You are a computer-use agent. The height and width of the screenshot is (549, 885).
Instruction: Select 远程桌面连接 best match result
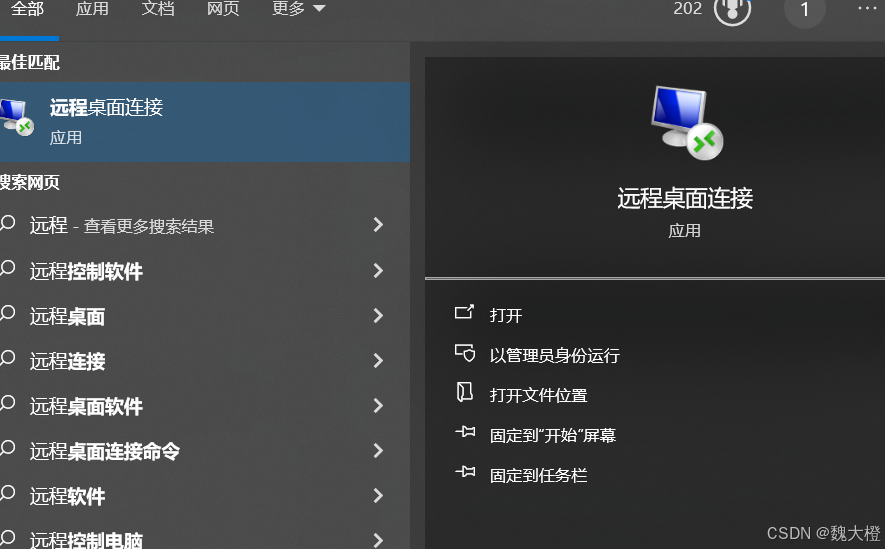click(x=205, y=122)
